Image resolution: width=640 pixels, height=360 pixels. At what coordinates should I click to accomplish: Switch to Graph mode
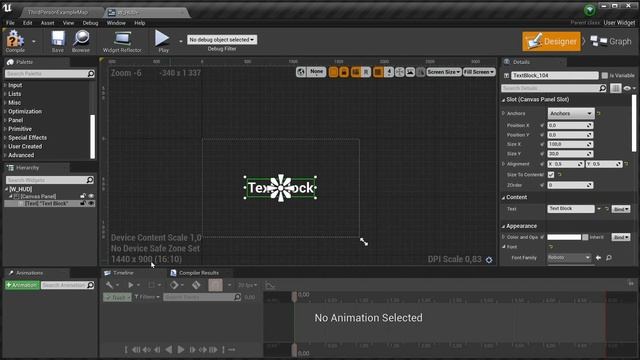[611, 41]
